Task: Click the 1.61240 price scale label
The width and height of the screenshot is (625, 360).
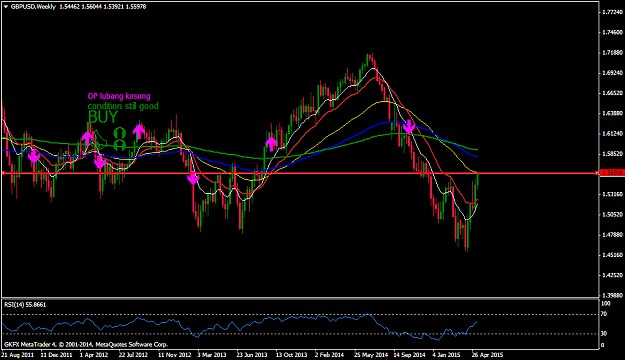Action: (613, 134)
